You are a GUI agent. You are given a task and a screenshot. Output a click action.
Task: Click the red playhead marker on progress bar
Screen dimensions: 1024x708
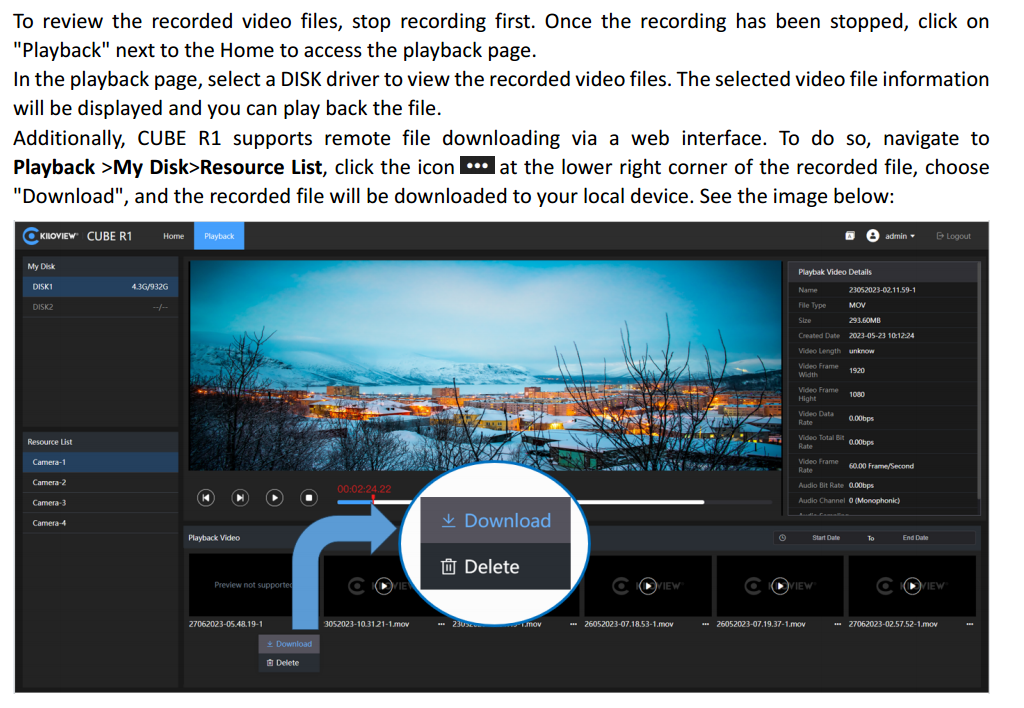373,500
